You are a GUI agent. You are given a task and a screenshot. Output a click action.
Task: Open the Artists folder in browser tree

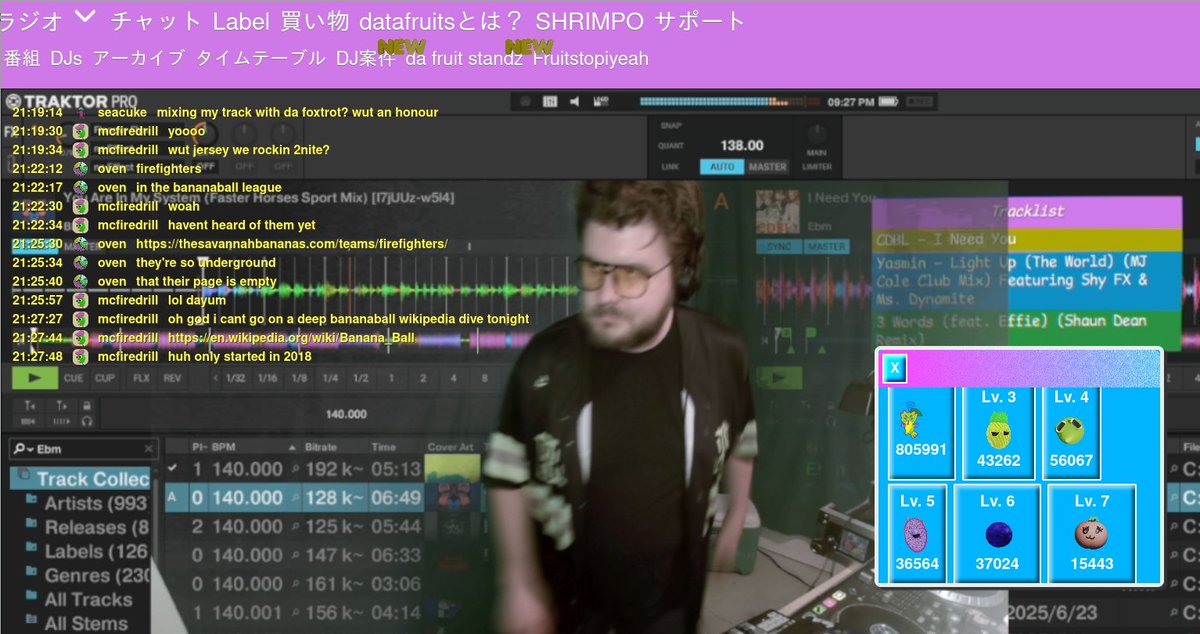click(86, 503)
